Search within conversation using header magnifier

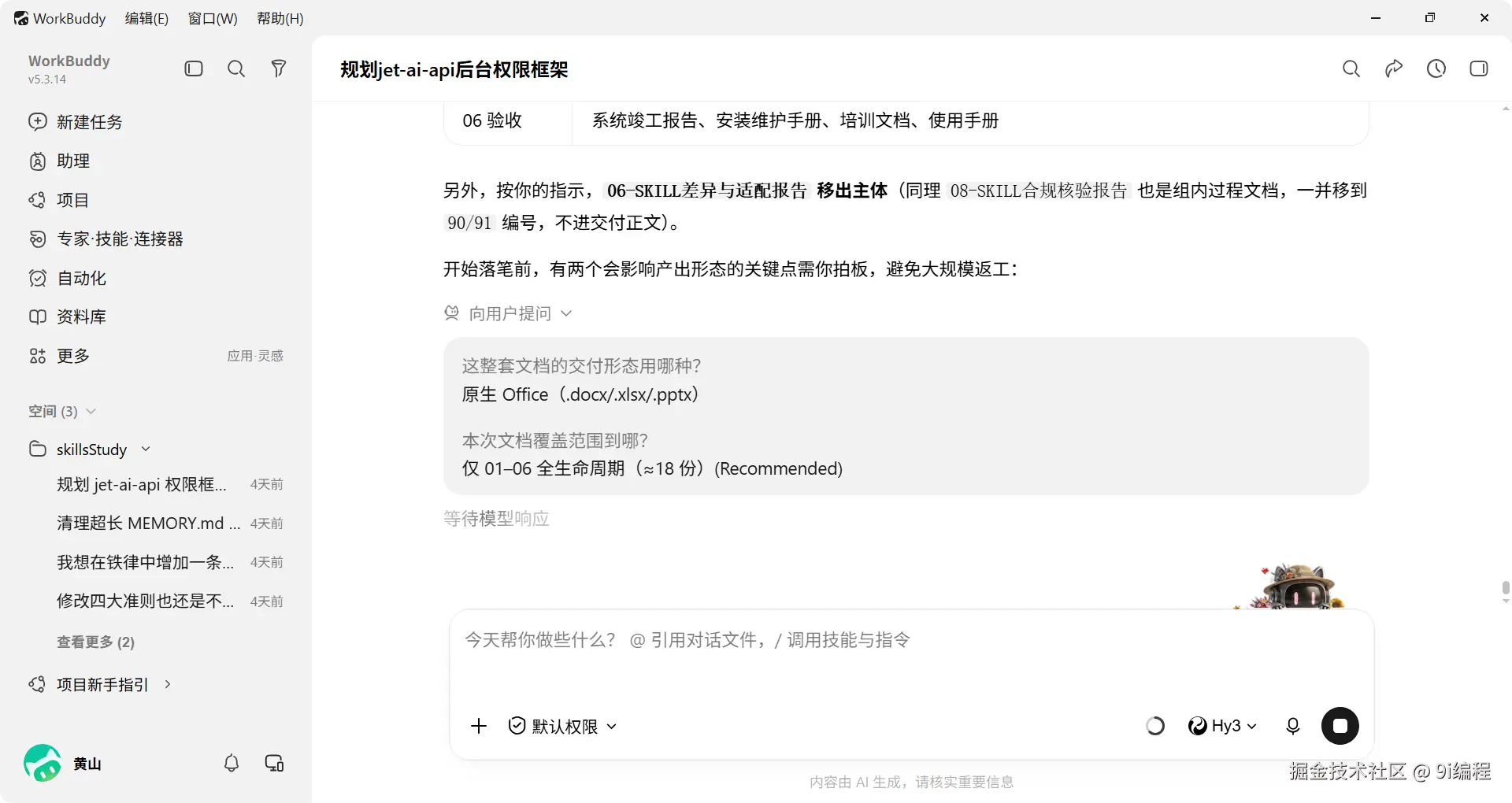pos(1351,68)
